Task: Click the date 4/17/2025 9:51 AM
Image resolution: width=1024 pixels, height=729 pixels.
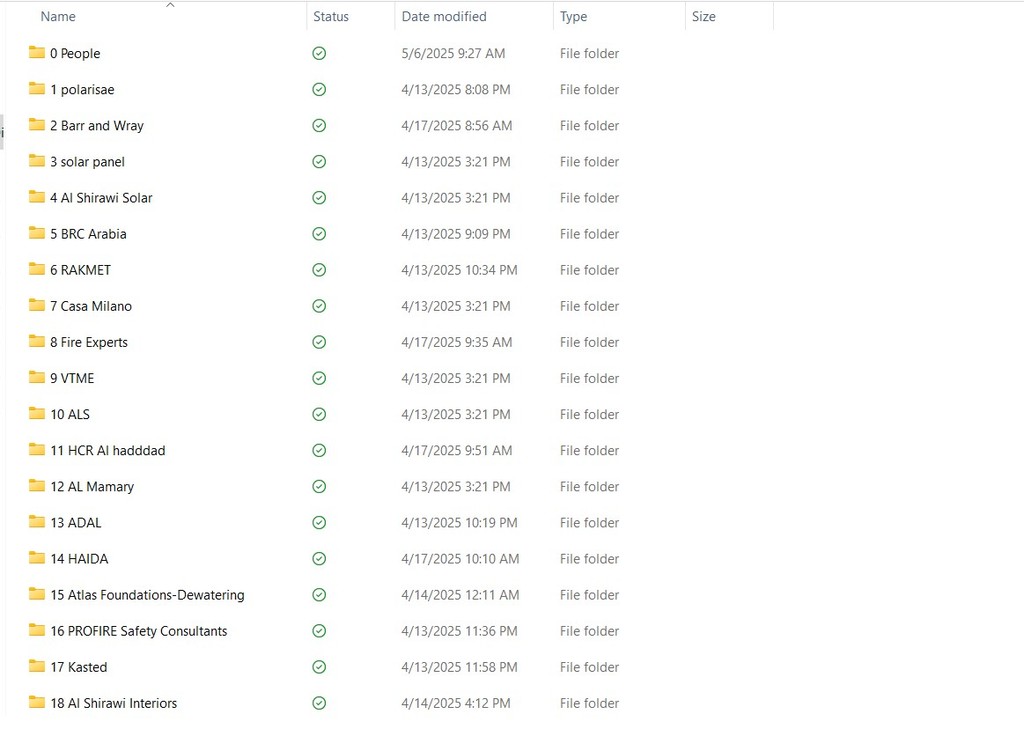Action: click(x=456, y=451)
